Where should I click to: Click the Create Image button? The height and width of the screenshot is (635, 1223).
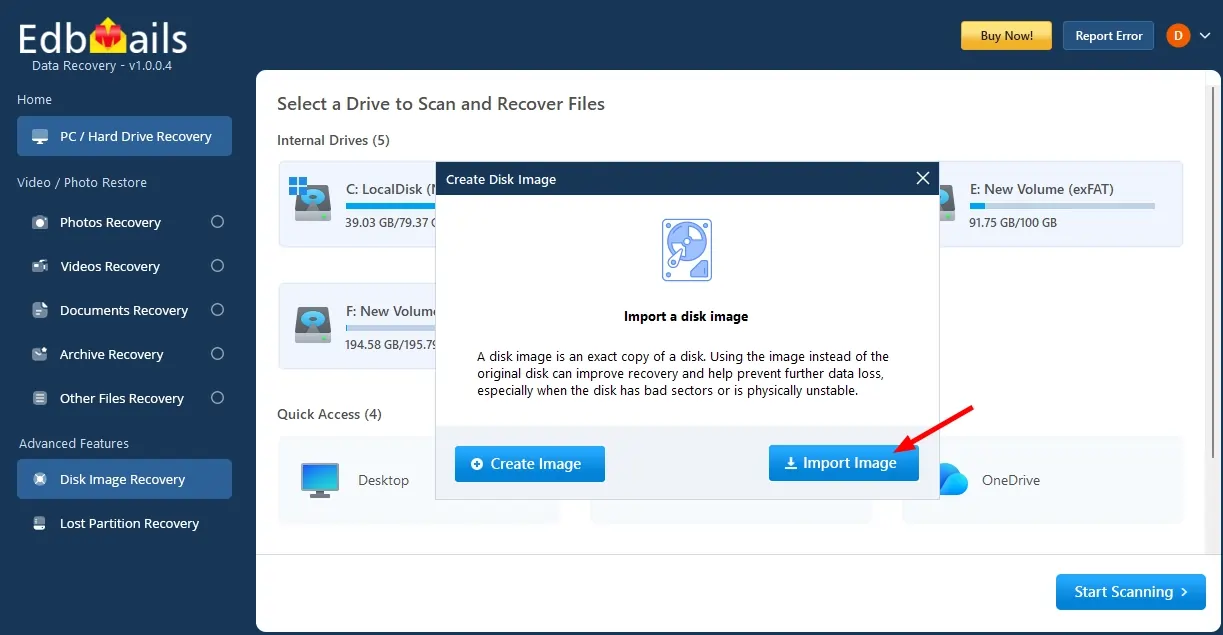530,464
